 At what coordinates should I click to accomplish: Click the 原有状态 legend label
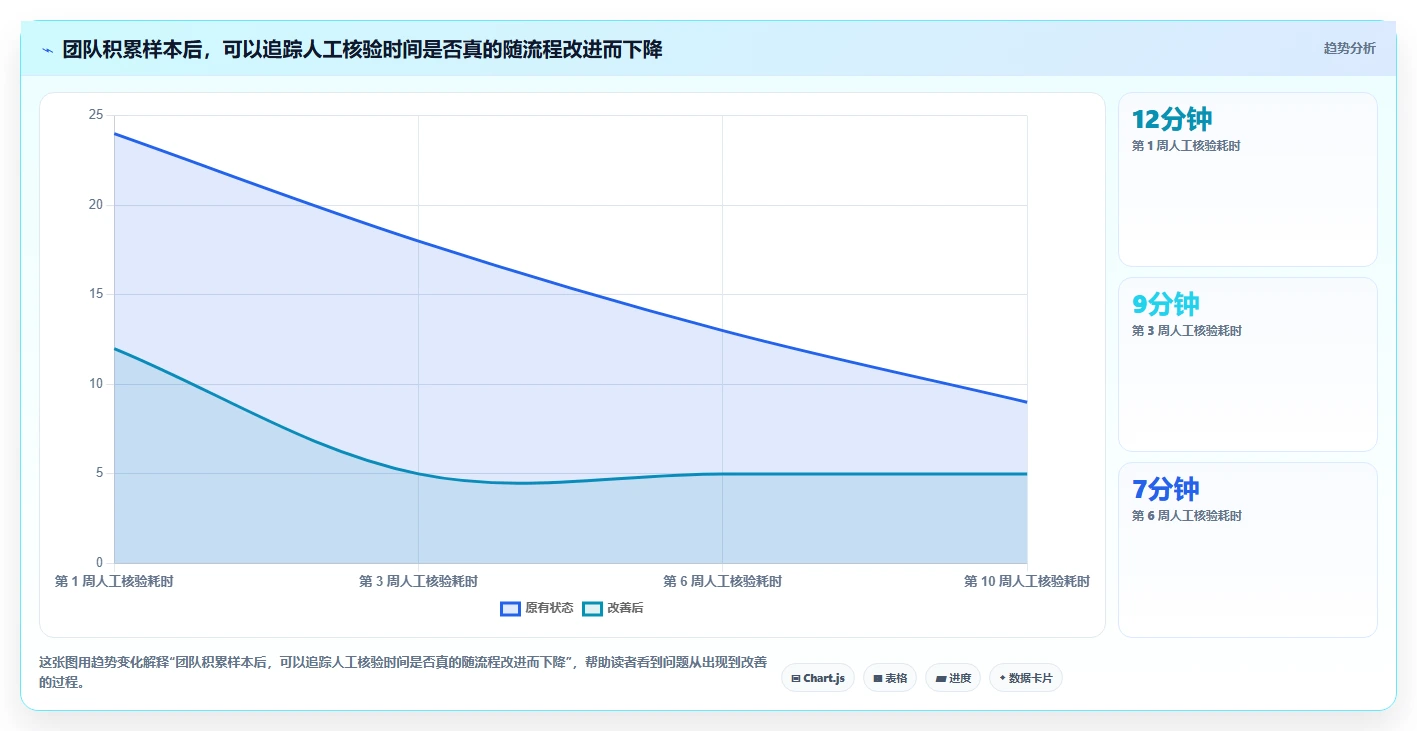549,608
